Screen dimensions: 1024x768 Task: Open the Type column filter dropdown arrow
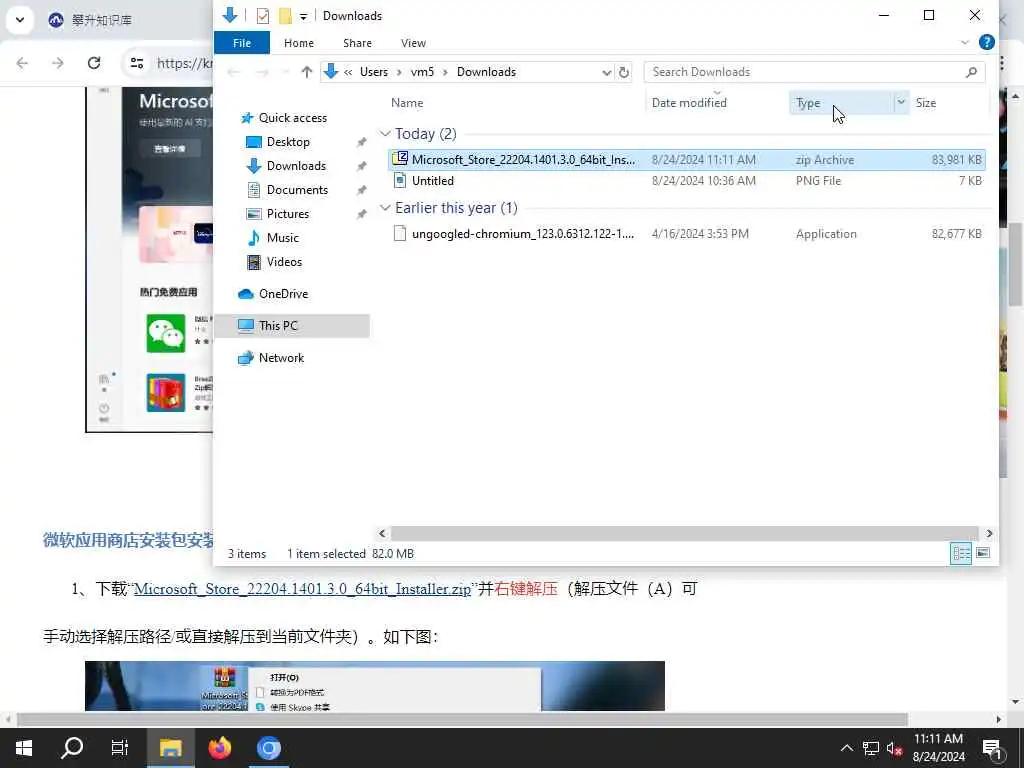pyautogui.click(x=901, y=103)
